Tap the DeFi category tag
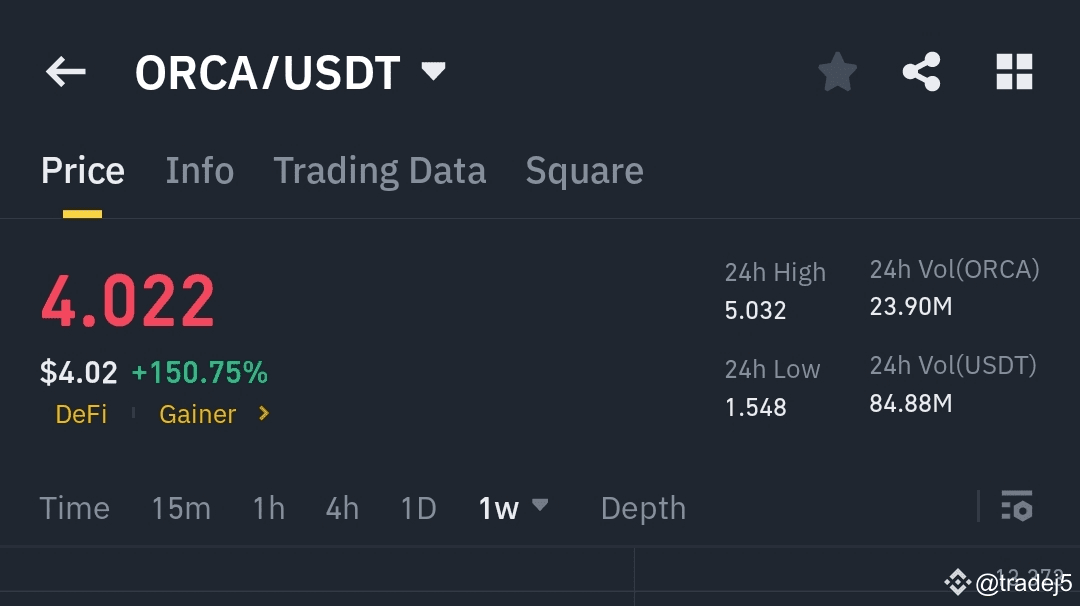Image resolution: width=1080 pixels, height=606 pixels. tap(81, 414)
